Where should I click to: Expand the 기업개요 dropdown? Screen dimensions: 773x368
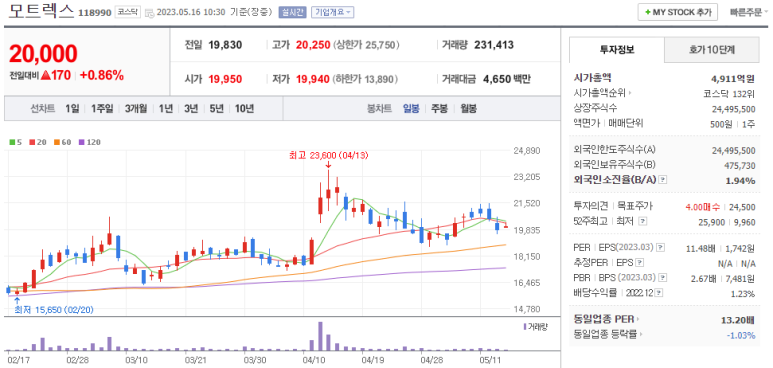click(x=333, y=12)
